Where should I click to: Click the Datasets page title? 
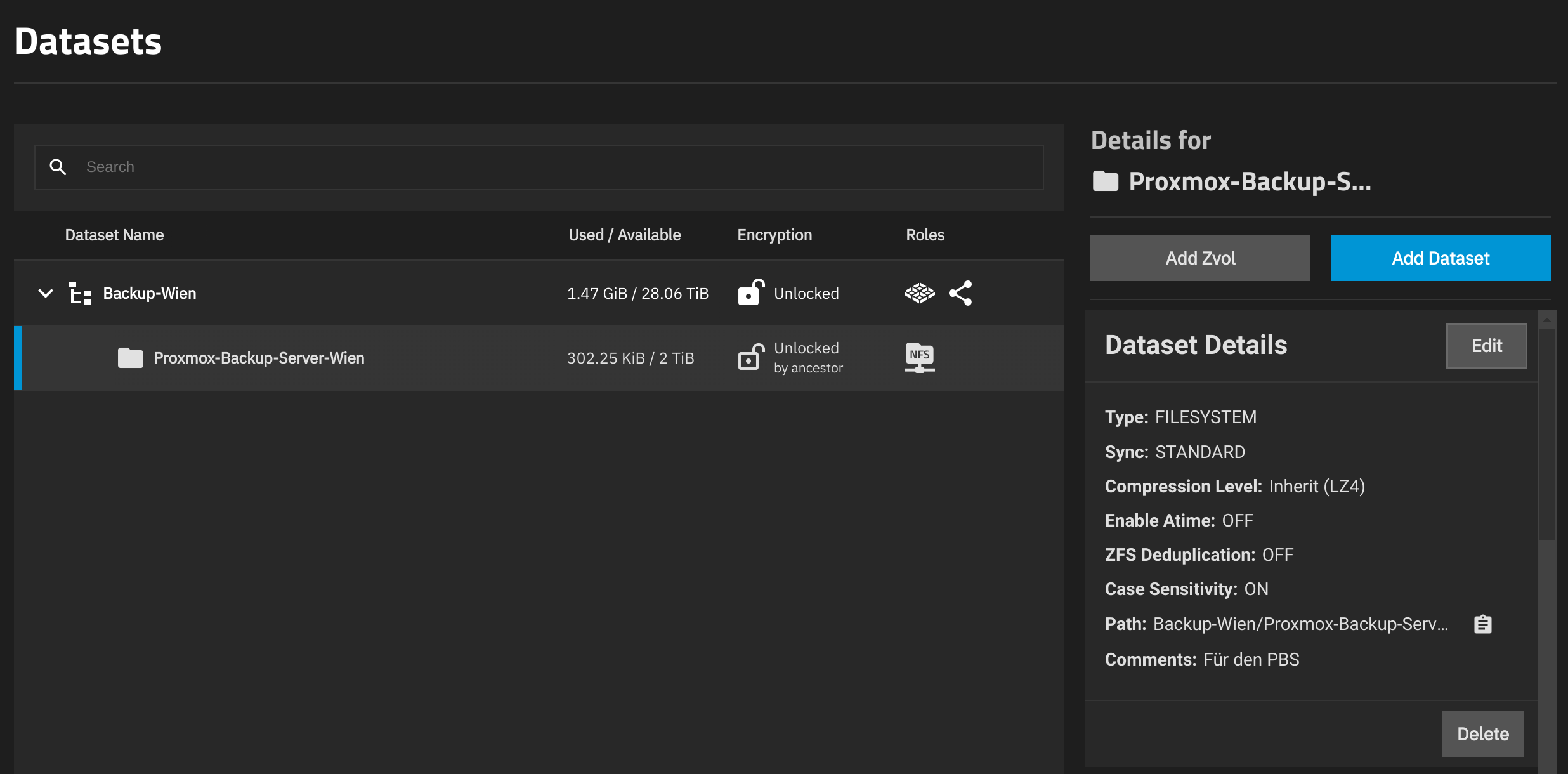(x=88, y=42)
